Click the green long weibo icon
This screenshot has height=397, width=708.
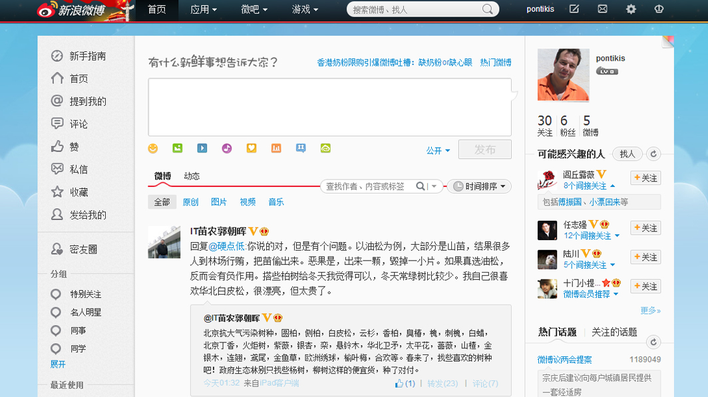pyautogui.click(x=326, y=148)
